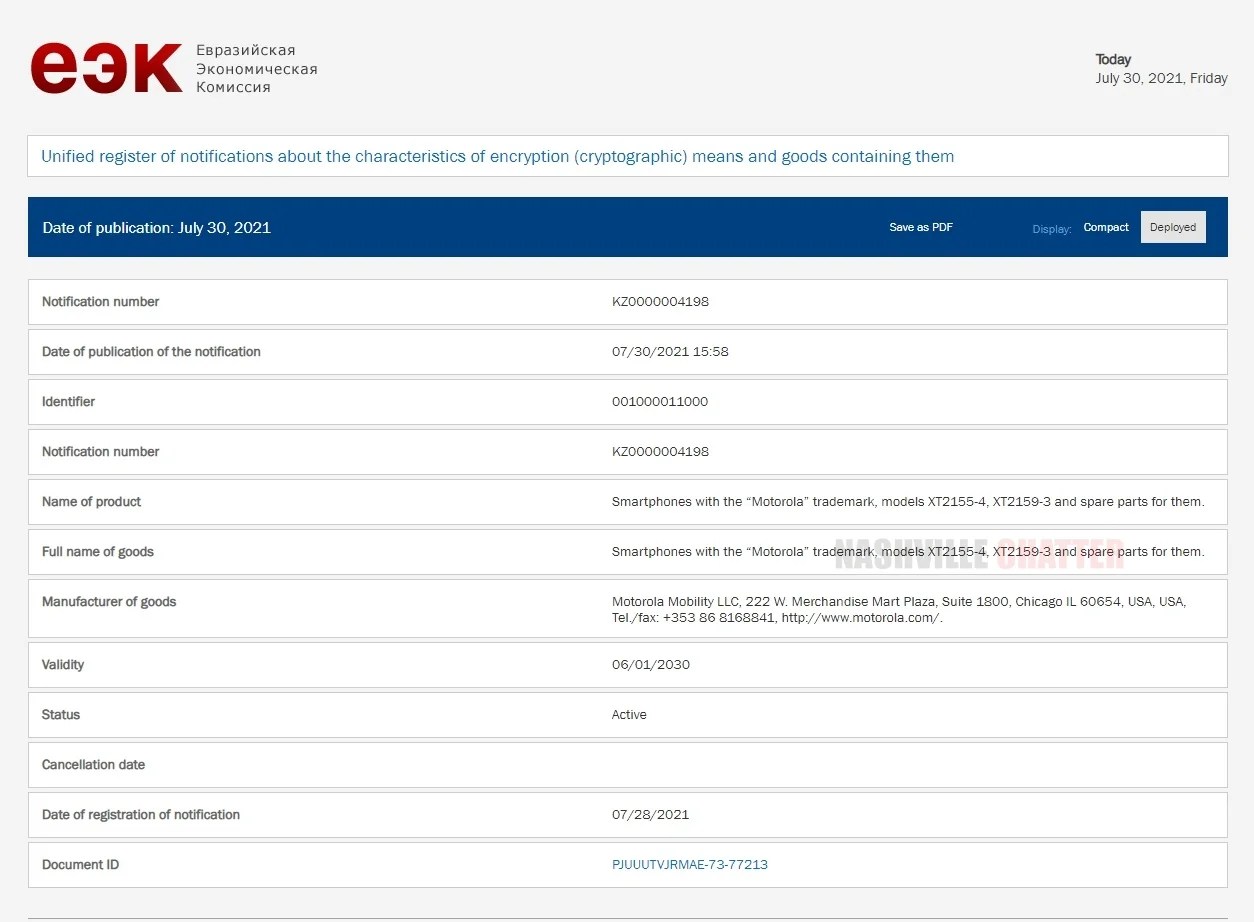Click the Date of publication: July 30, 2021 heading
Screen dimensions: 1254x922
pyautogui.click(x=157, y=227)
